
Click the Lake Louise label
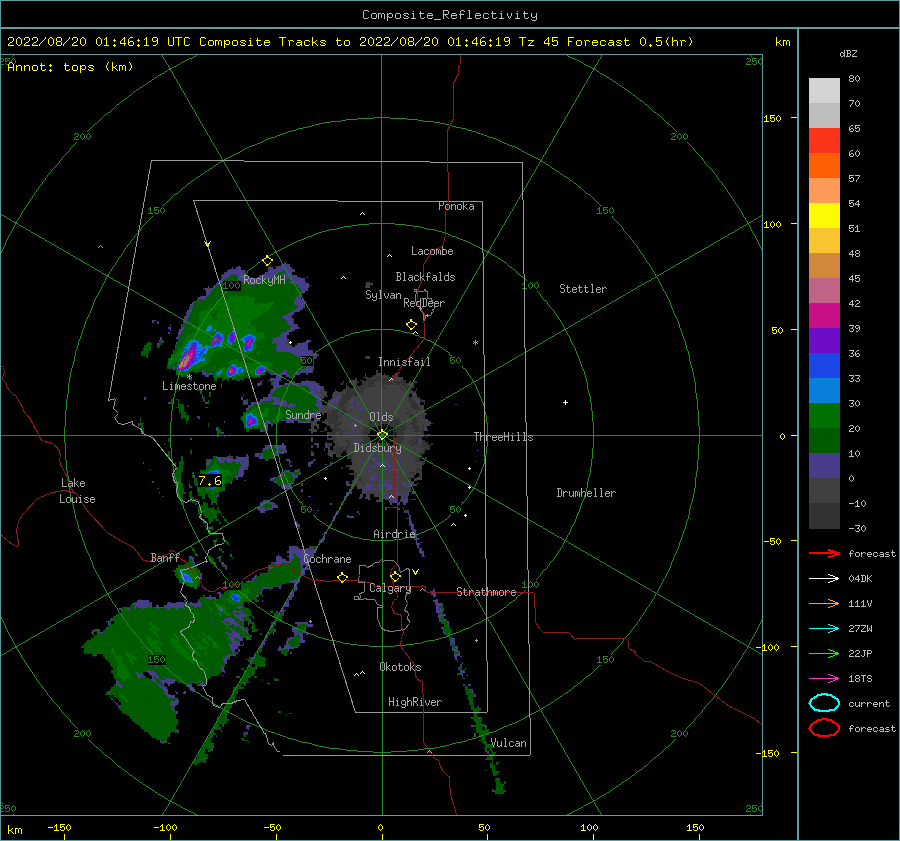tap(77, 491)
